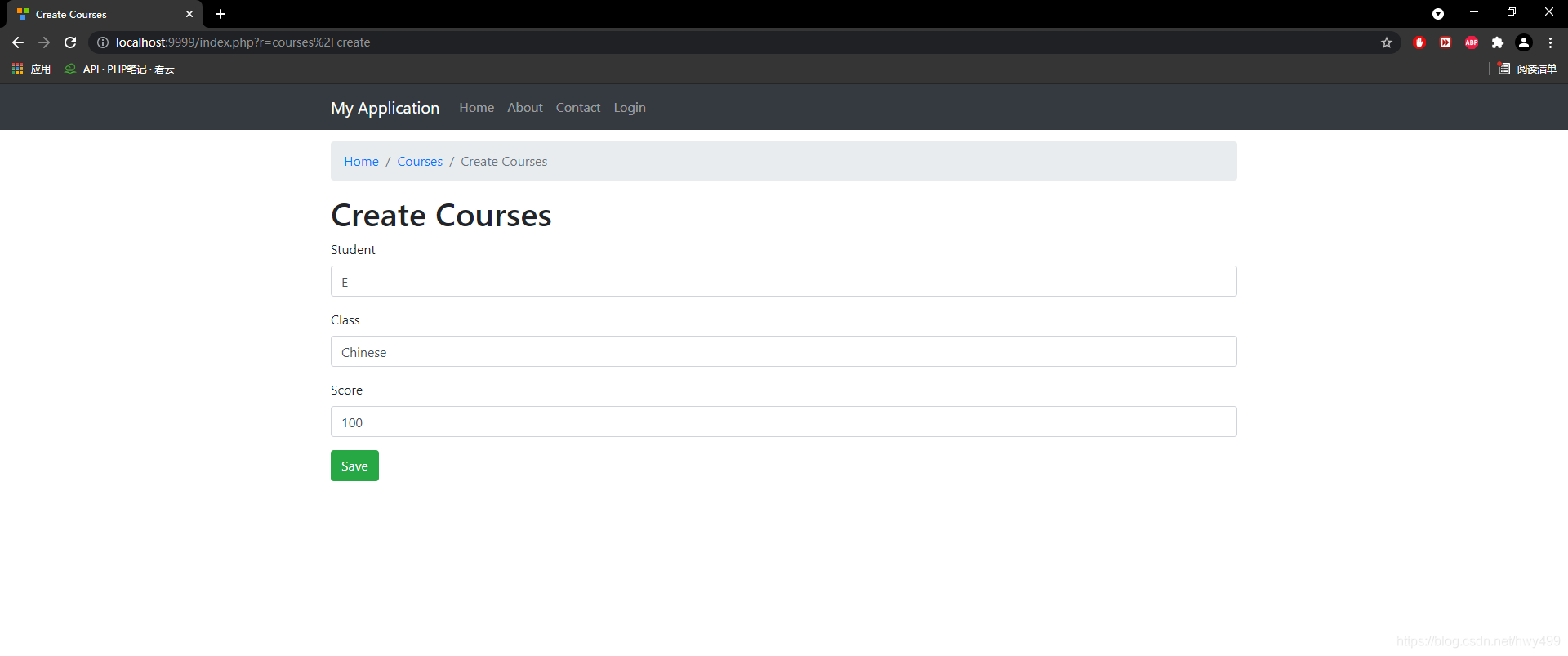
Task: Click the Score field label
Action: (346, 390)
